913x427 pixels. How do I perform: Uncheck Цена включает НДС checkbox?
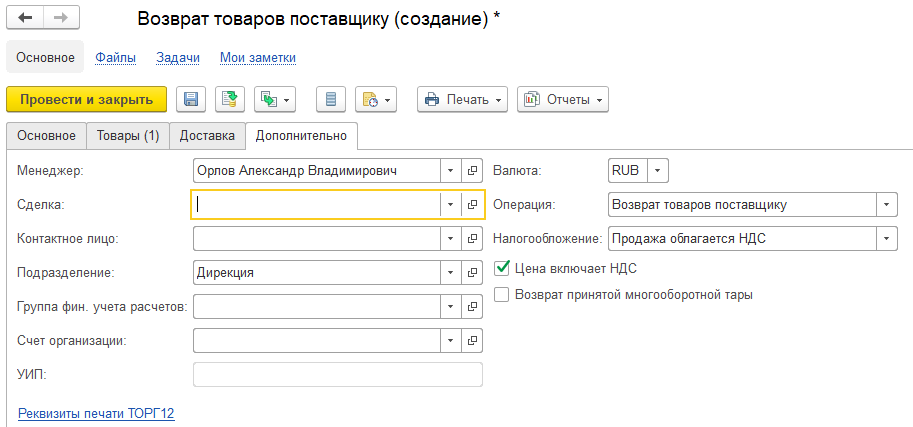point(501,268)
